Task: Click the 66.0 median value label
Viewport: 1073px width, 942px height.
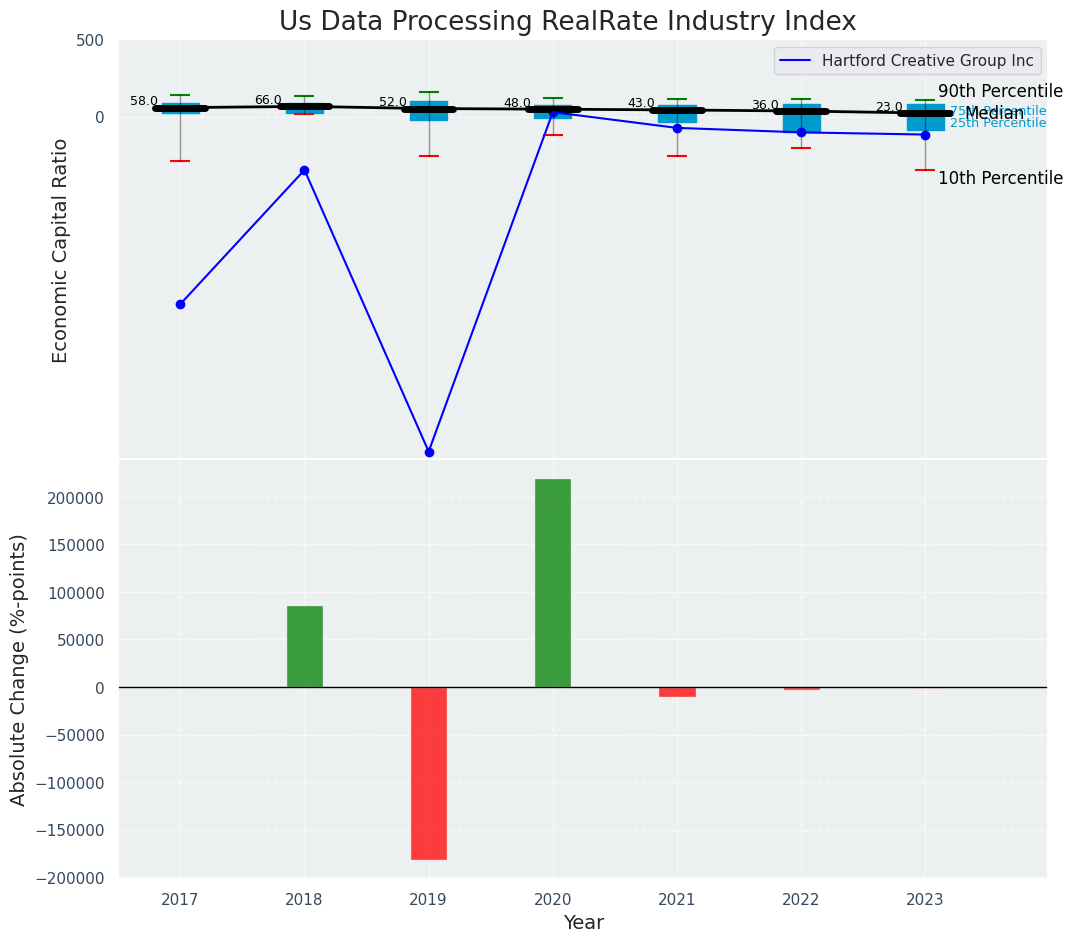Action: tap(268, 100)
